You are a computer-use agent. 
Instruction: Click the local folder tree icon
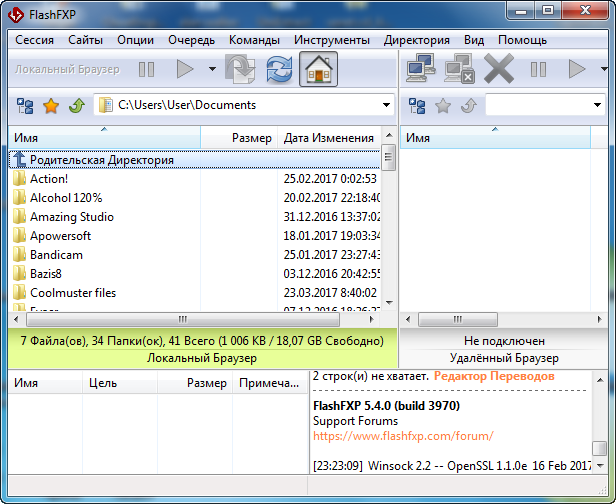click(25, 105)
